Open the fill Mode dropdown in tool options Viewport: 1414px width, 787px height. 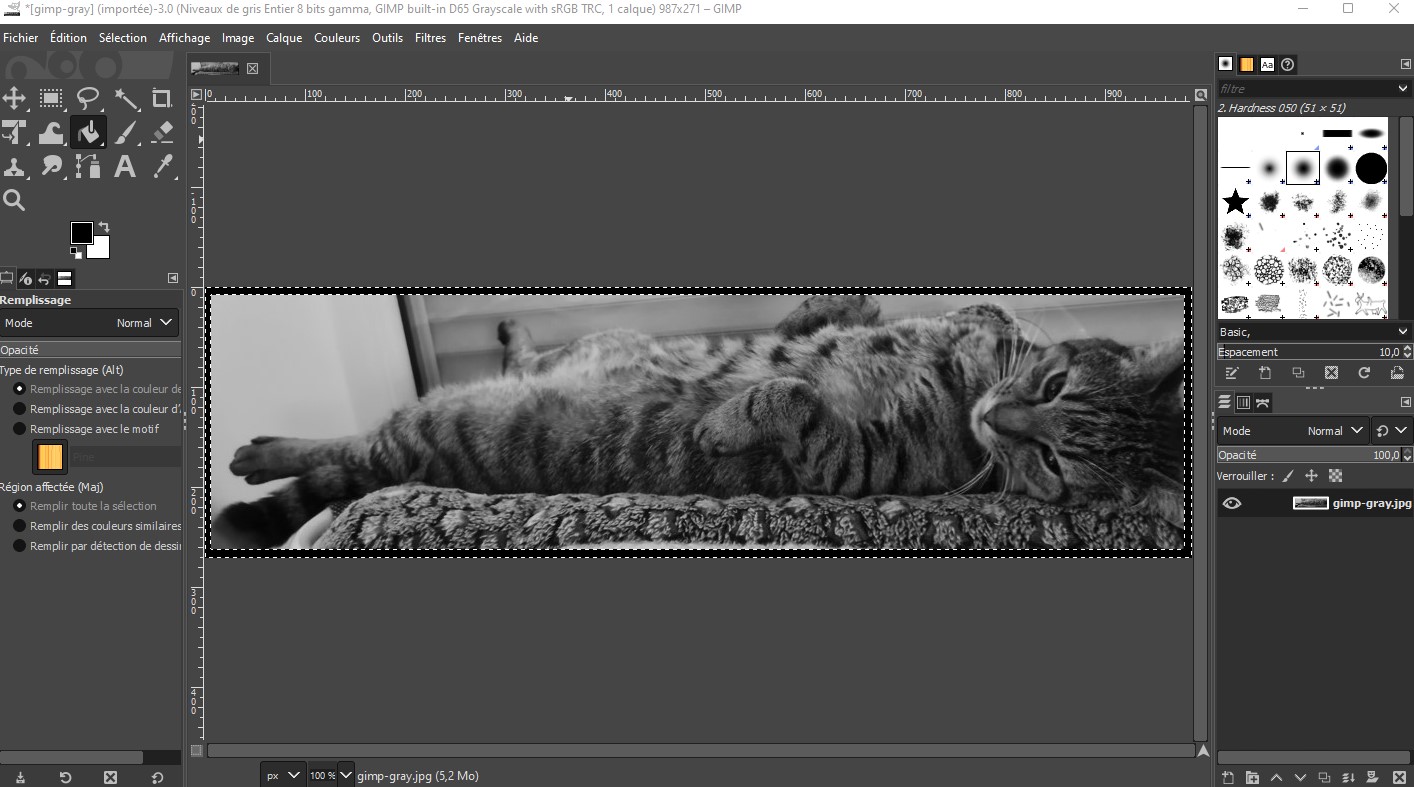coord(90,323)
